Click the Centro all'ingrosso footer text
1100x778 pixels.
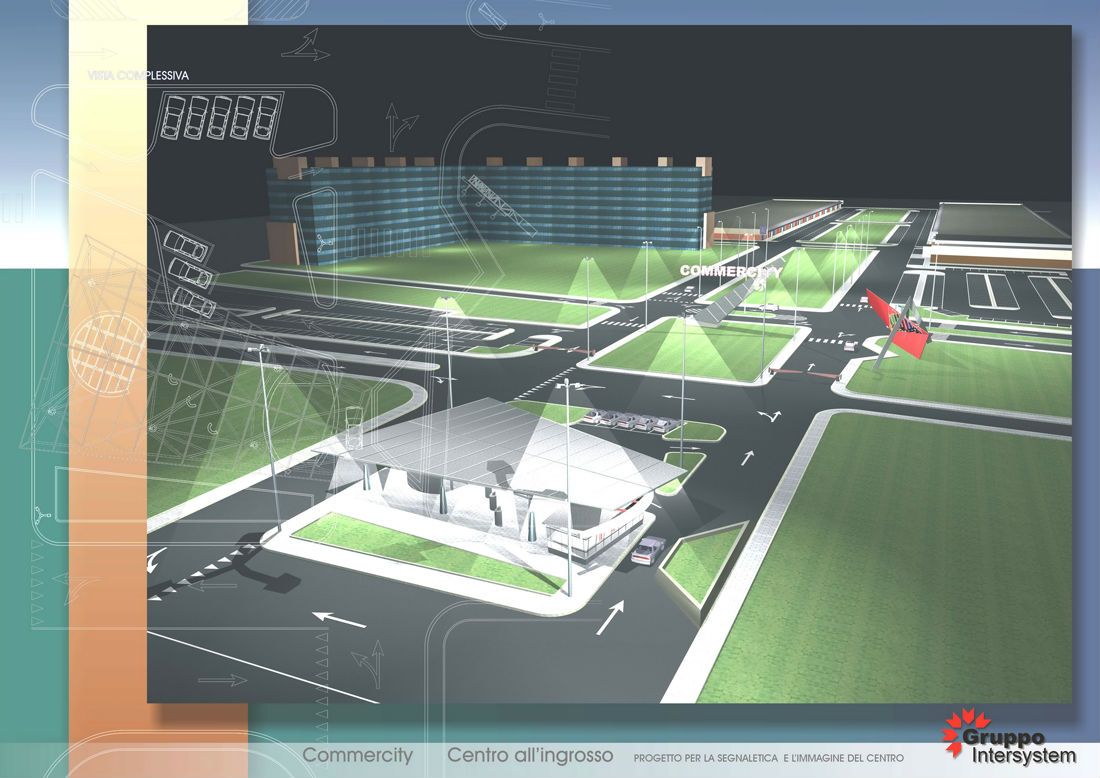click(x=530, y=755)
